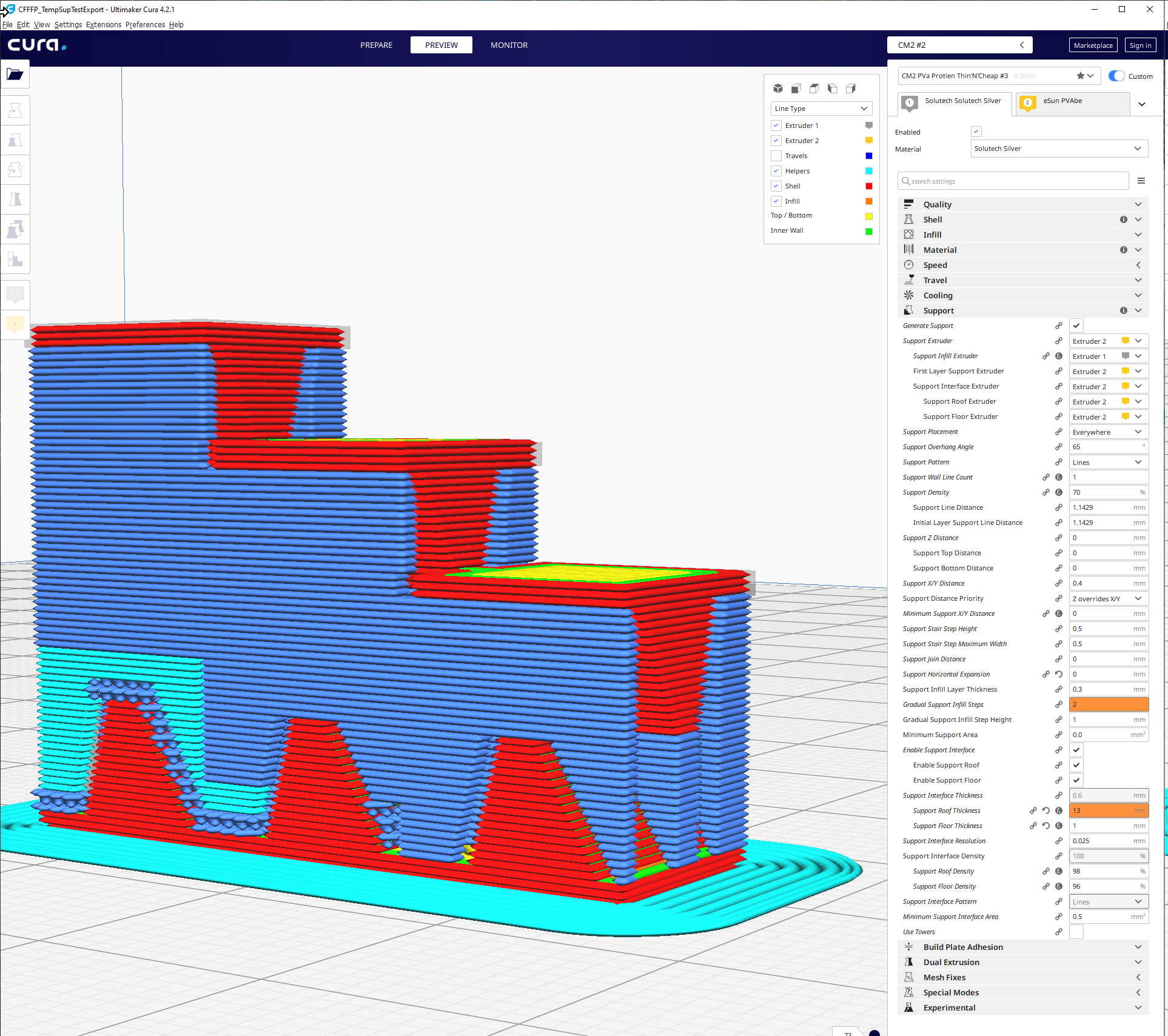
Task: Click the hamburger settings visibility menu icon
Action: pos(1141,181)
